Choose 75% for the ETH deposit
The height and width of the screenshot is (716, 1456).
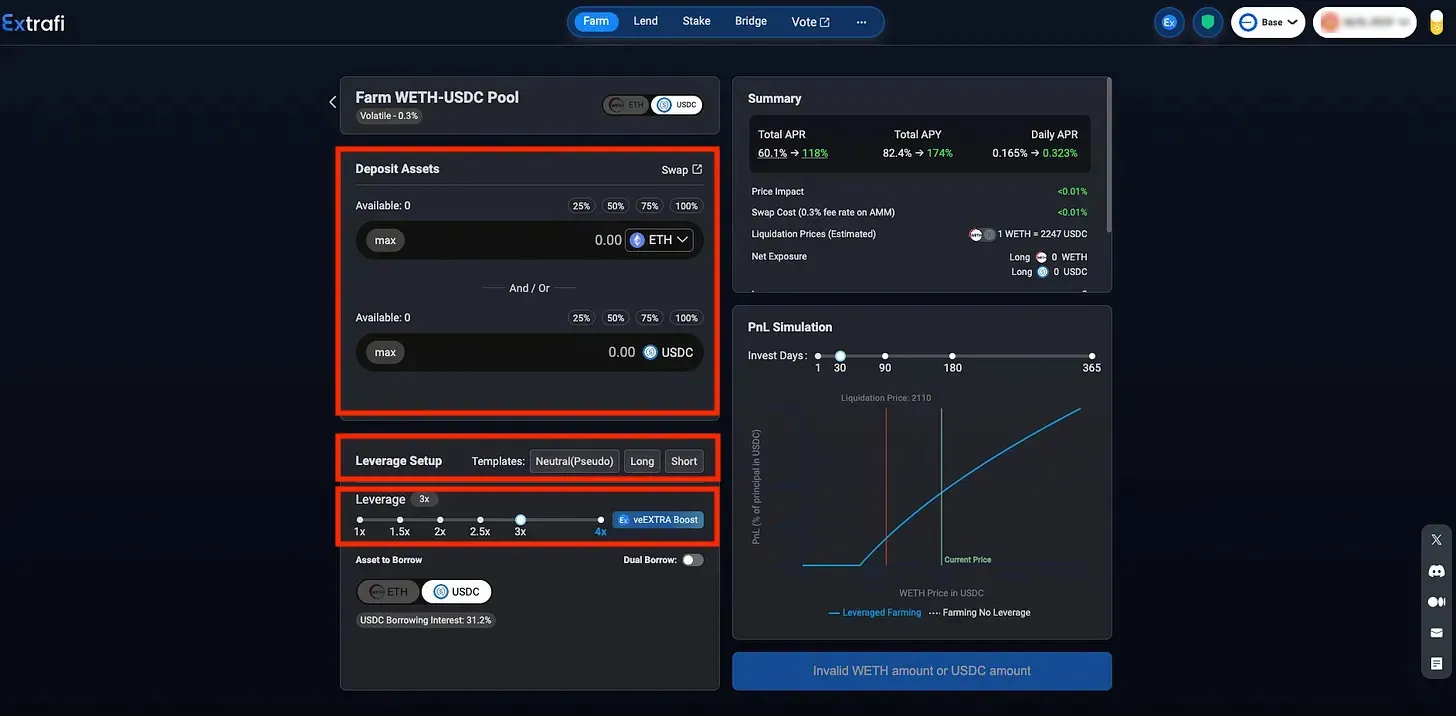click(x=650, y=206)
